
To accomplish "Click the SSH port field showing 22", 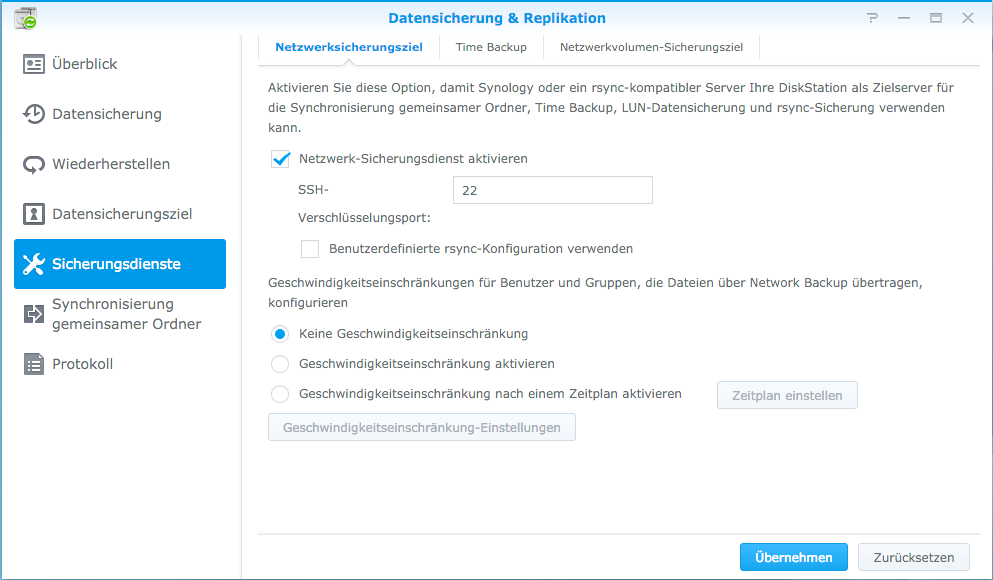I will click(x=553, y=190).
